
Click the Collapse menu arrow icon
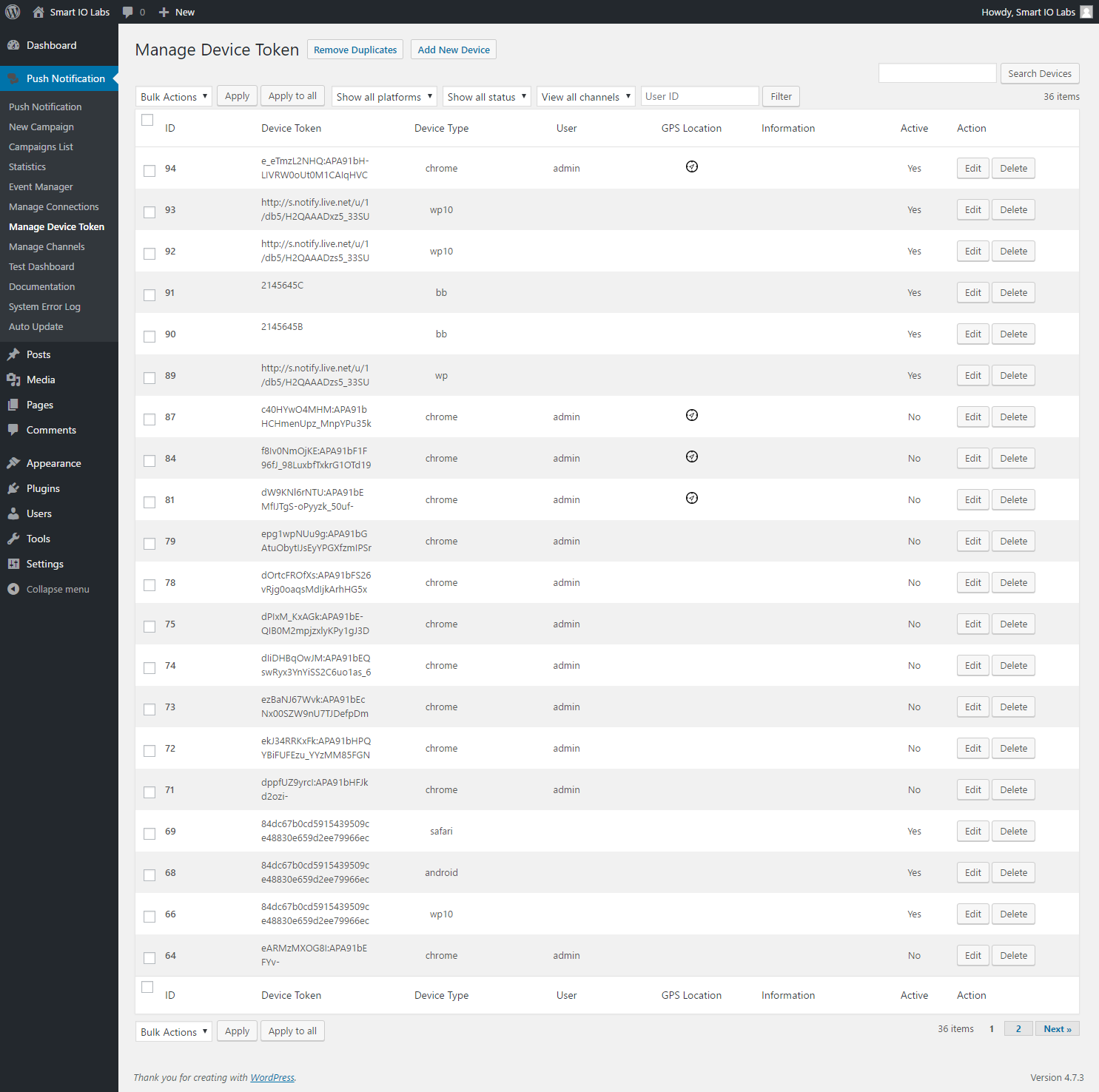pos(13,589)
